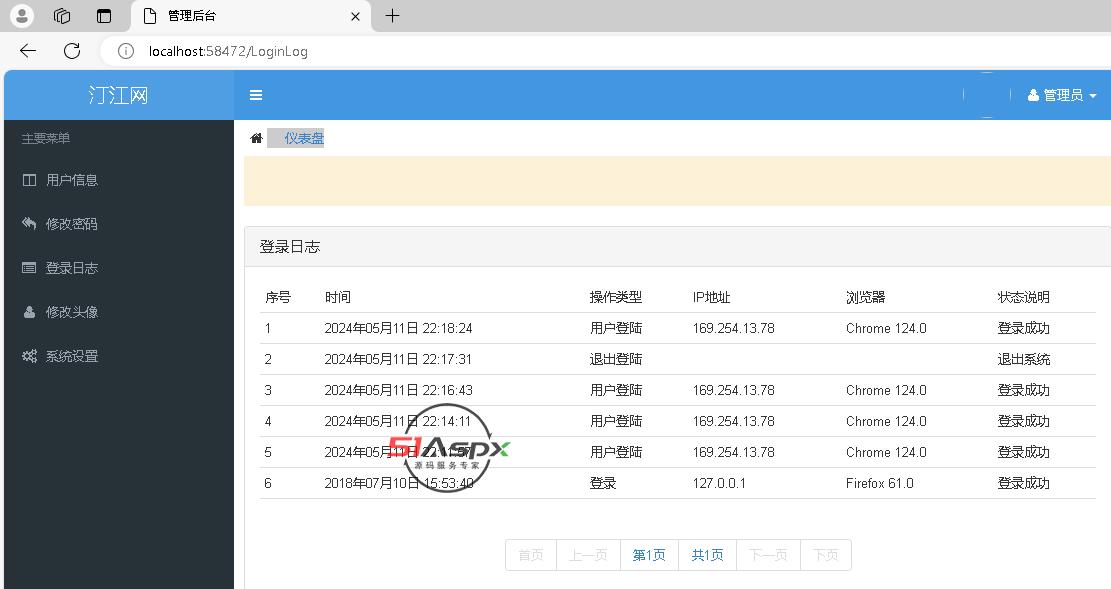Open the 仪表盘 breadcrumb link

[304, 138]
